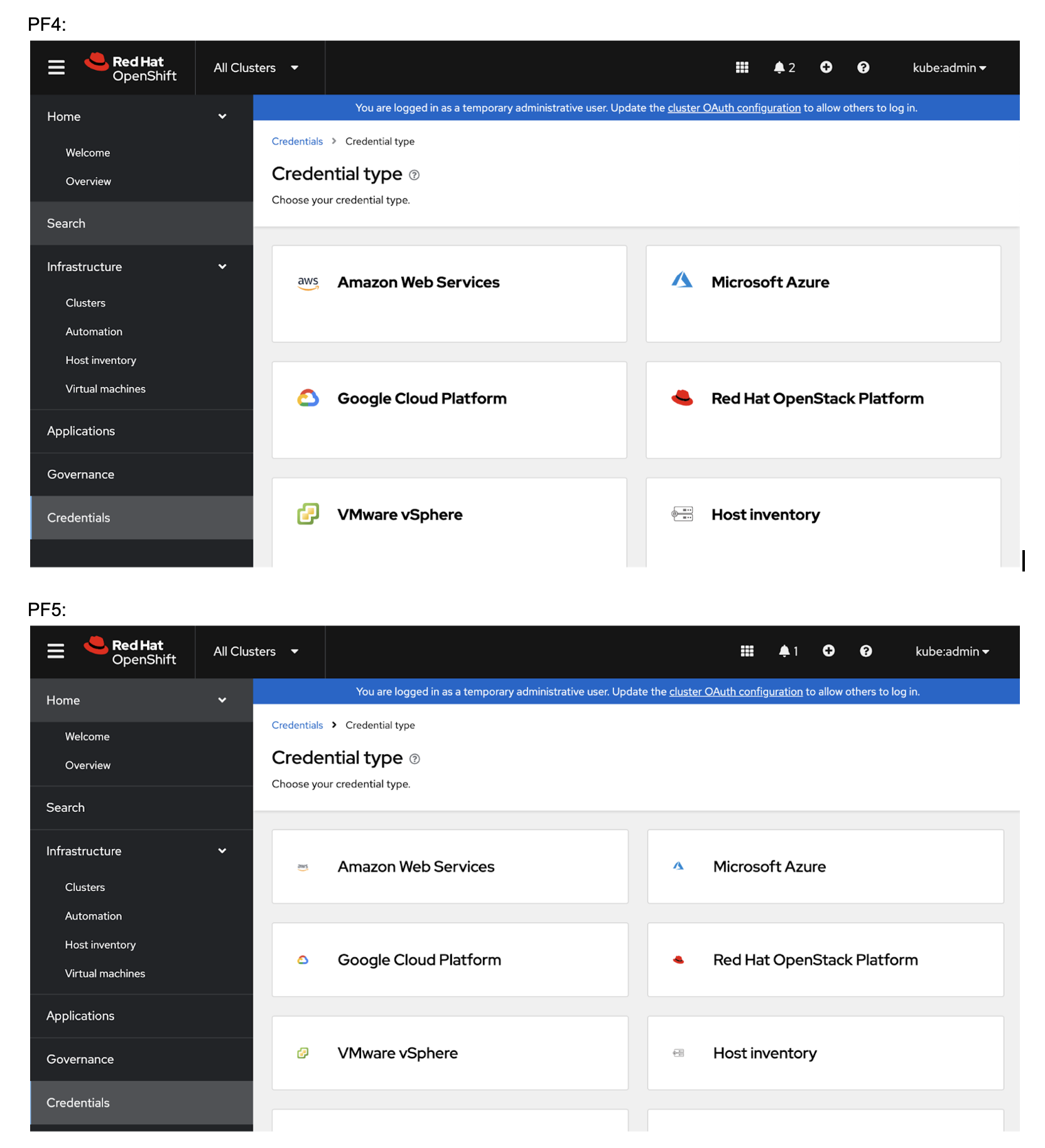
Task: Click the Google Cloud logo icon in PF4 card
Action: pyautogui.click(x=308, y=398)
